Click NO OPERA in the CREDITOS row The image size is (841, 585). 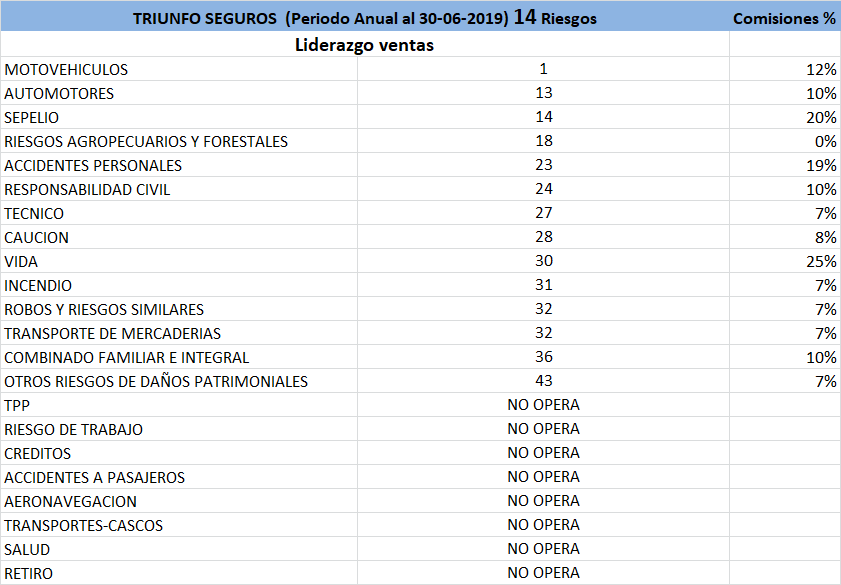(543, 453)
